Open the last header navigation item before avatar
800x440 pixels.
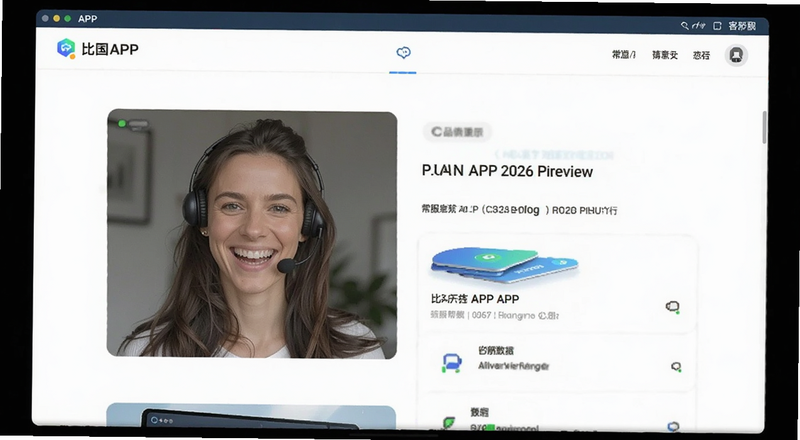click(x=701, y=55)
